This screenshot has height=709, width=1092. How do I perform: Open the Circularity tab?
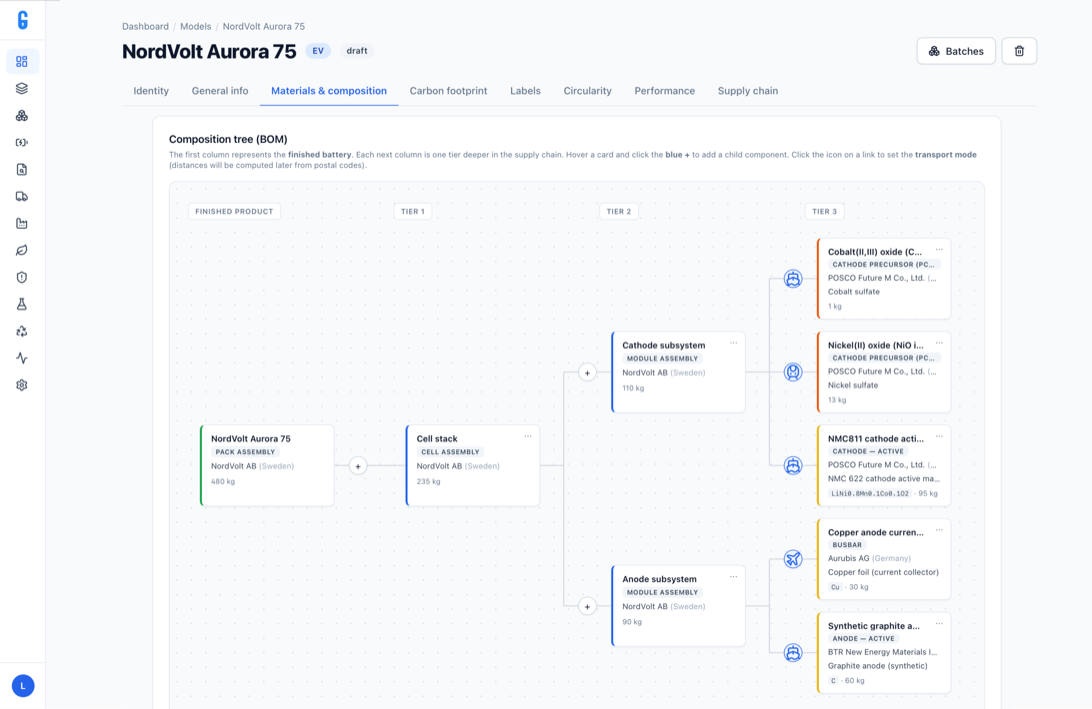[587, 91]
